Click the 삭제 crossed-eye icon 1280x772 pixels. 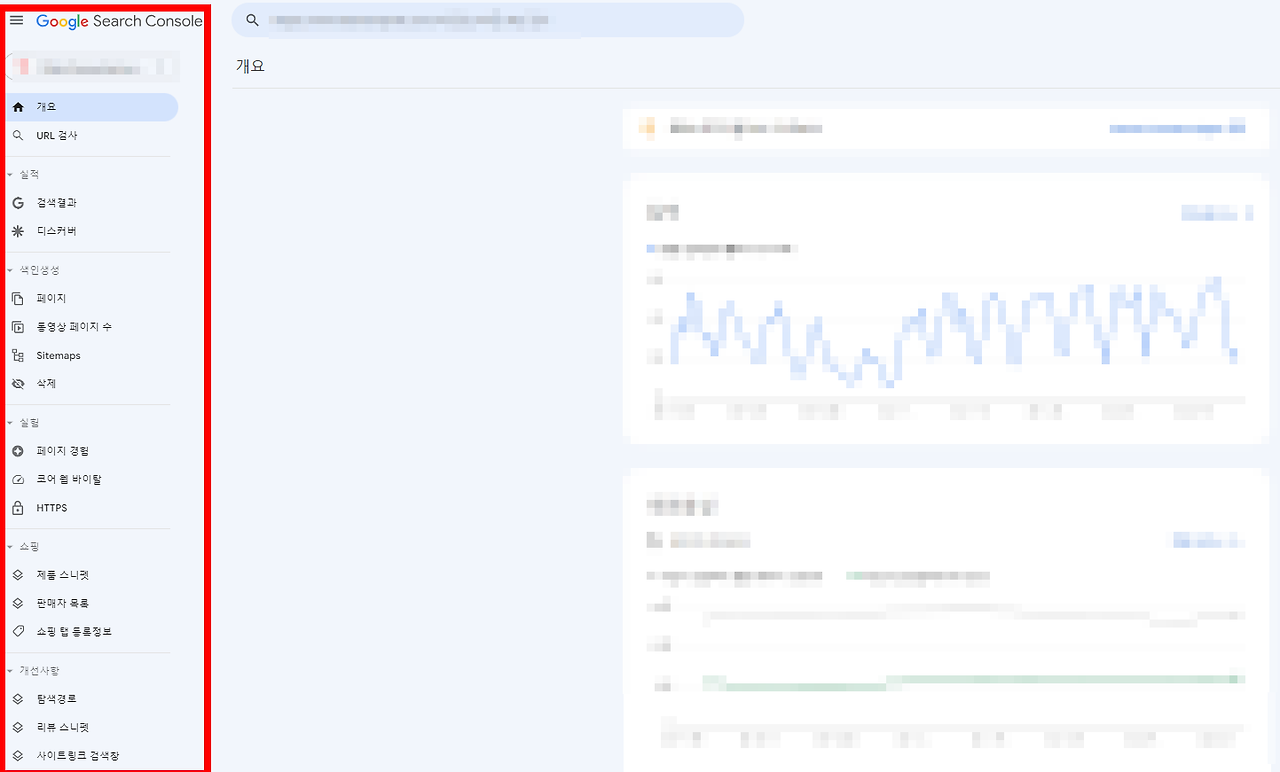click(18, 384)
